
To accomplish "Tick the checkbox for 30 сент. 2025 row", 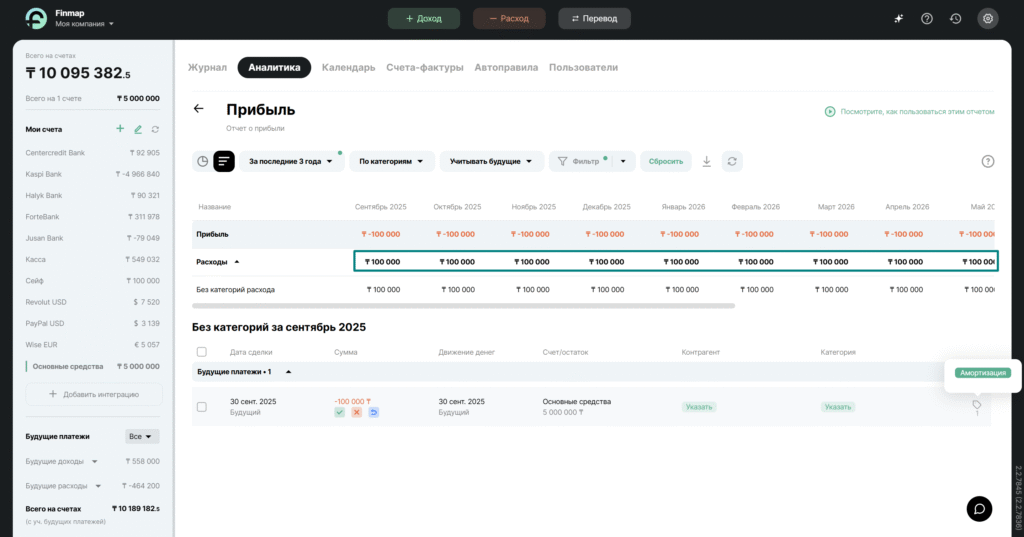I will pos(202,407).
